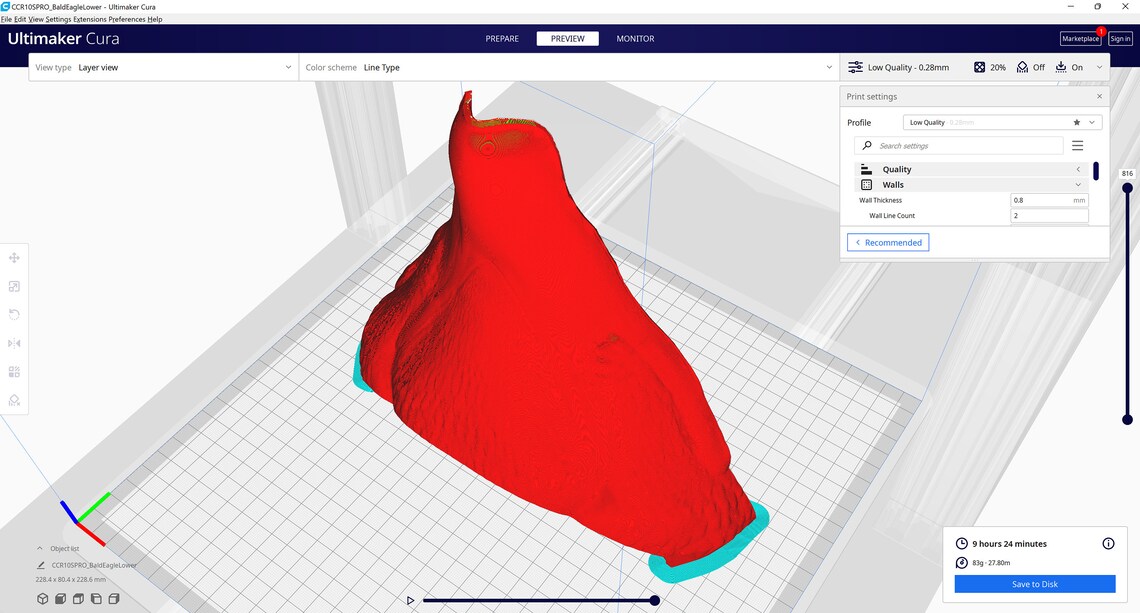Open Per Model Settings tool

pyautogui.click(x=14, y=371)
